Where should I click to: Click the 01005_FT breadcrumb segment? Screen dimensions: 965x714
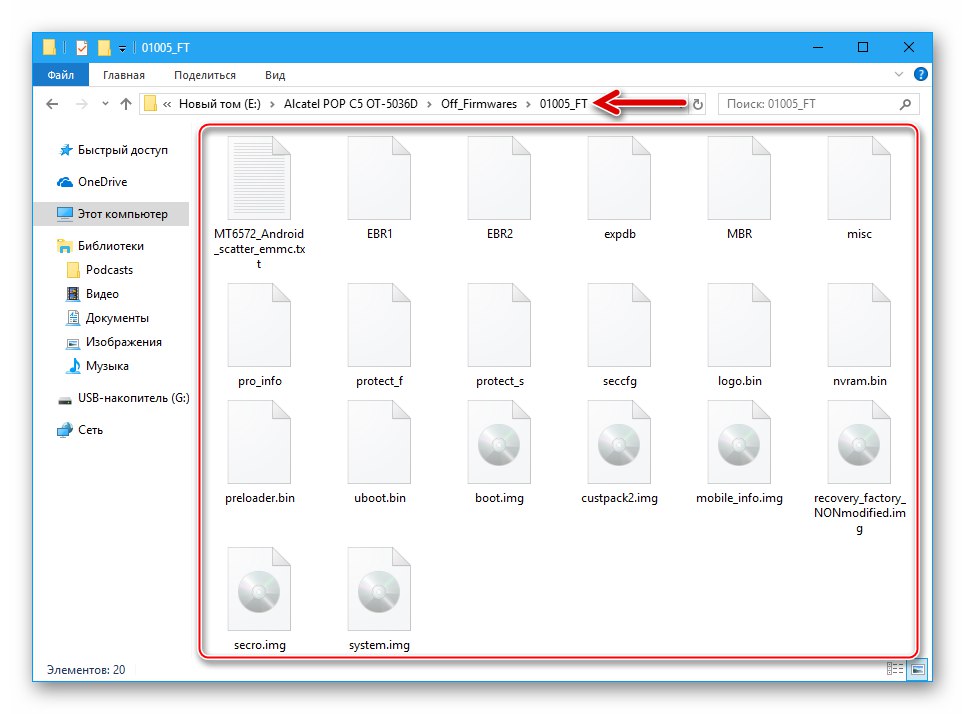(564, 104)
